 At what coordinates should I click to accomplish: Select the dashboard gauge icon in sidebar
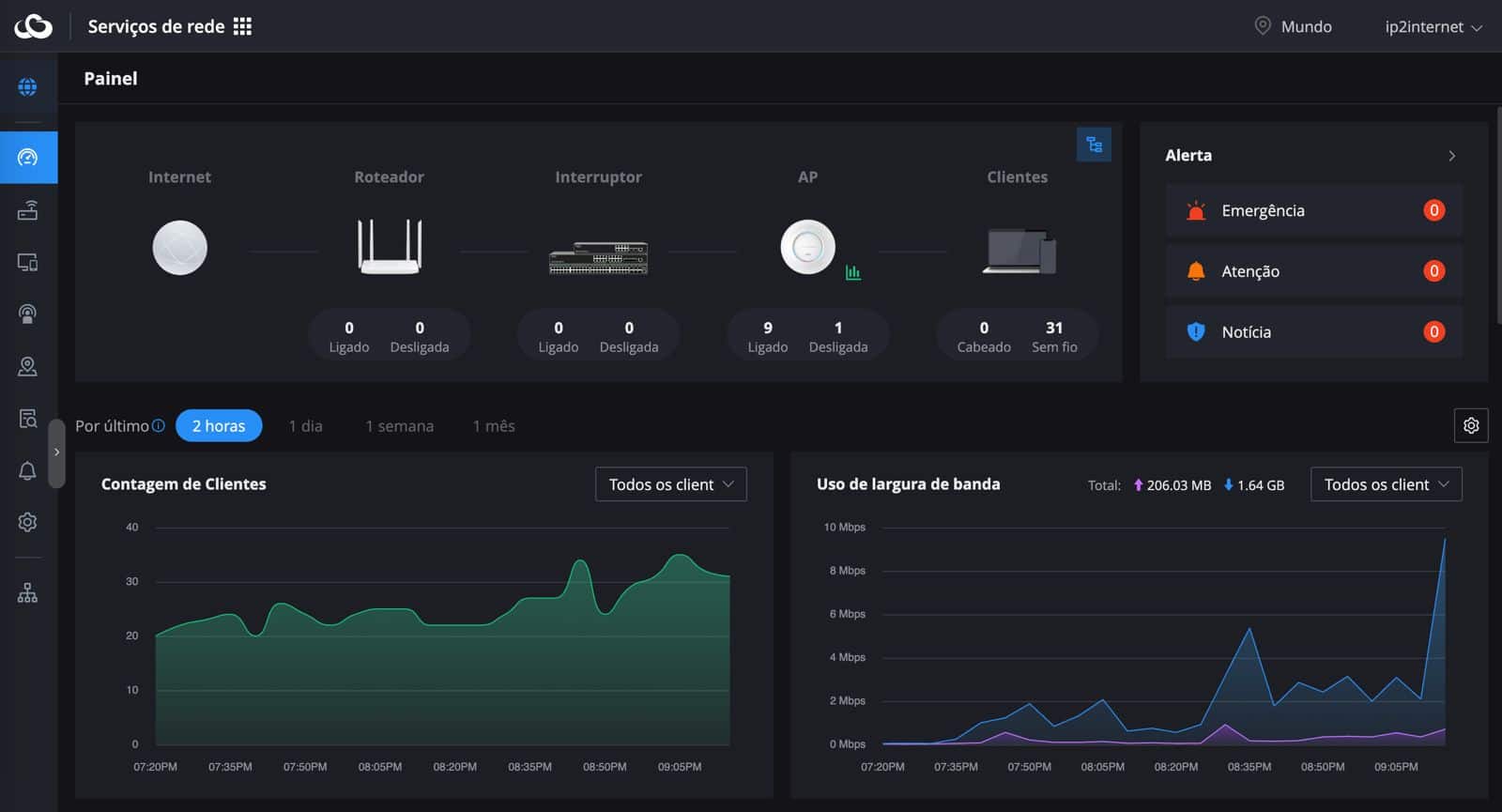[28, 157]
